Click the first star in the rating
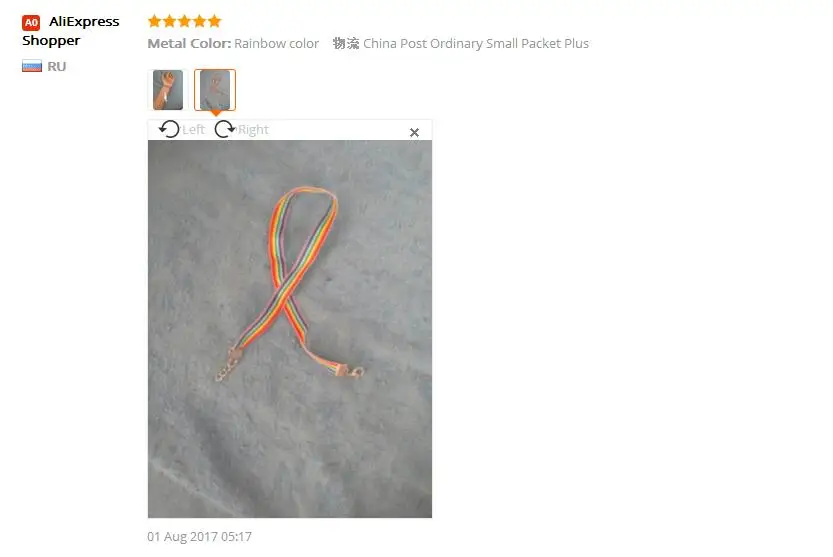Viewport: 833px width, 557px height. click(155, 21)
